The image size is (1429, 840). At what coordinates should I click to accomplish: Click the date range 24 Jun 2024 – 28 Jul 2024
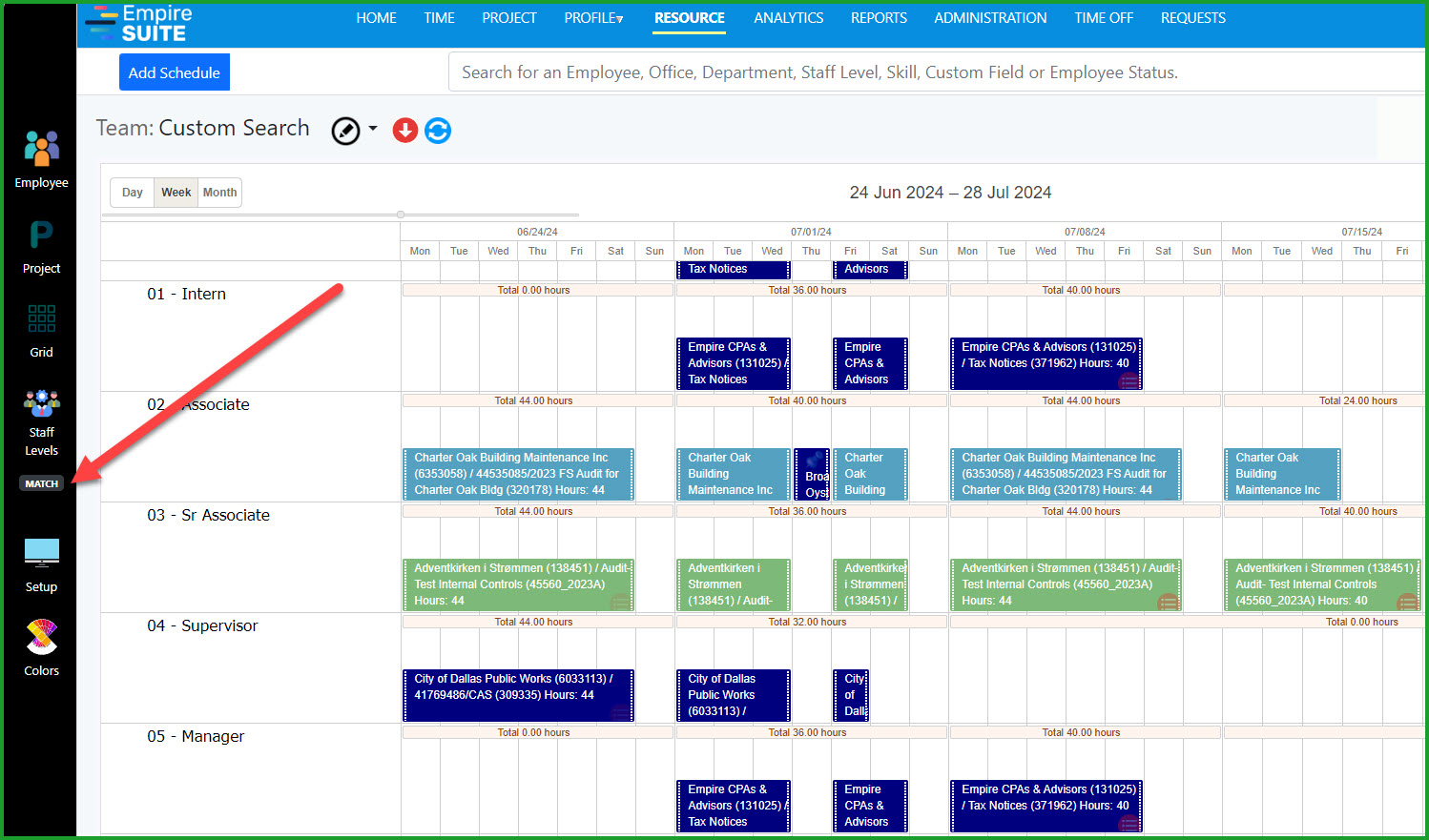[x=950, y=193]
